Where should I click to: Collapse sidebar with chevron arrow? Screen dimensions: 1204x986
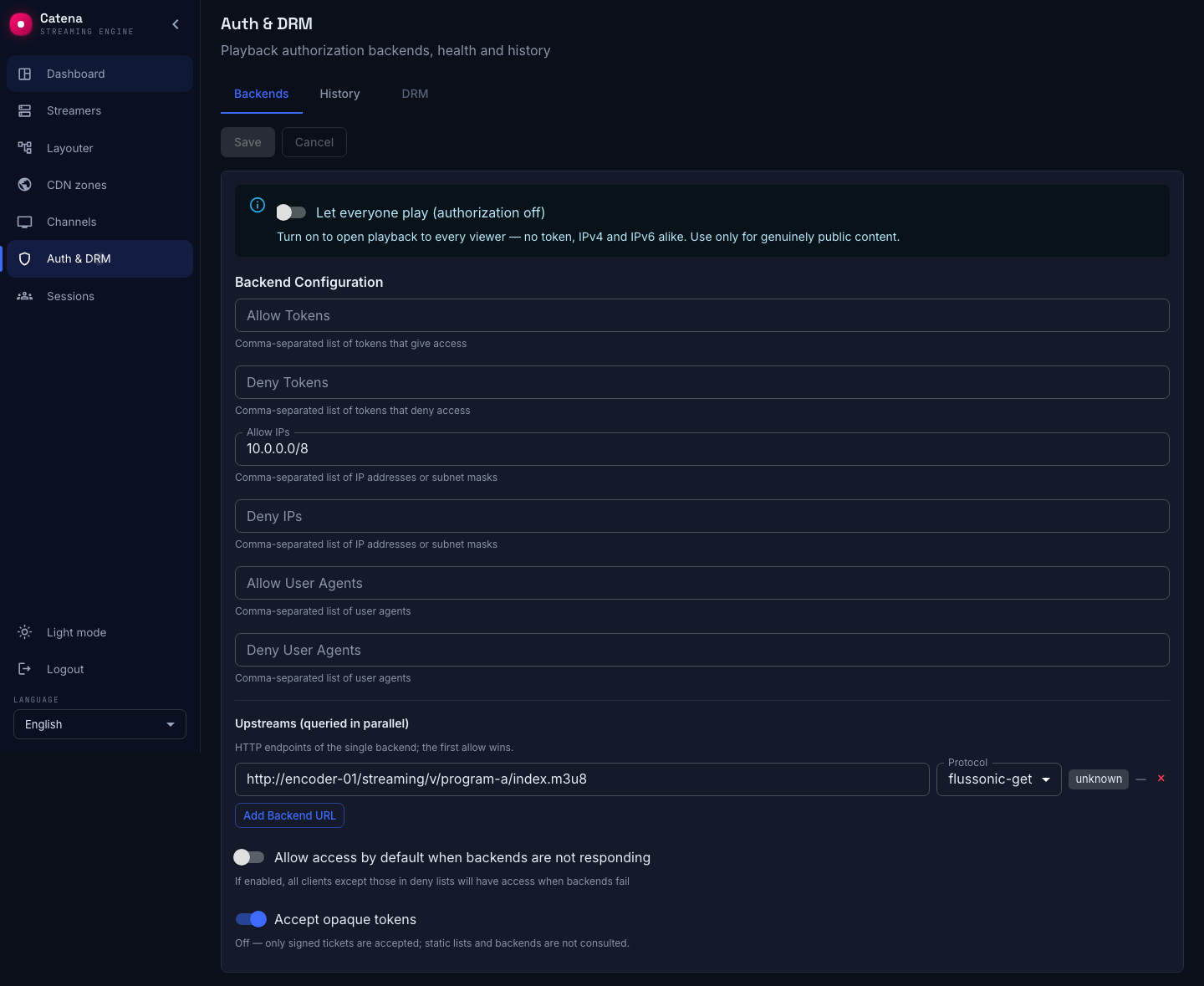(176, 24)
